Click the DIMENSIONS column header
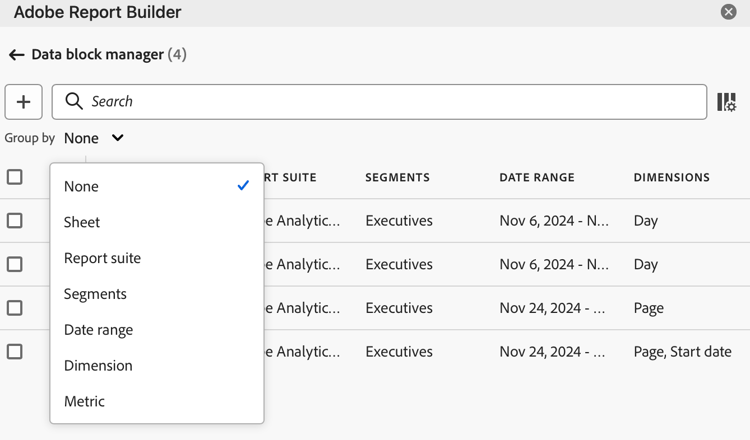Screen dimensions: 750x440 coord(672,177)
